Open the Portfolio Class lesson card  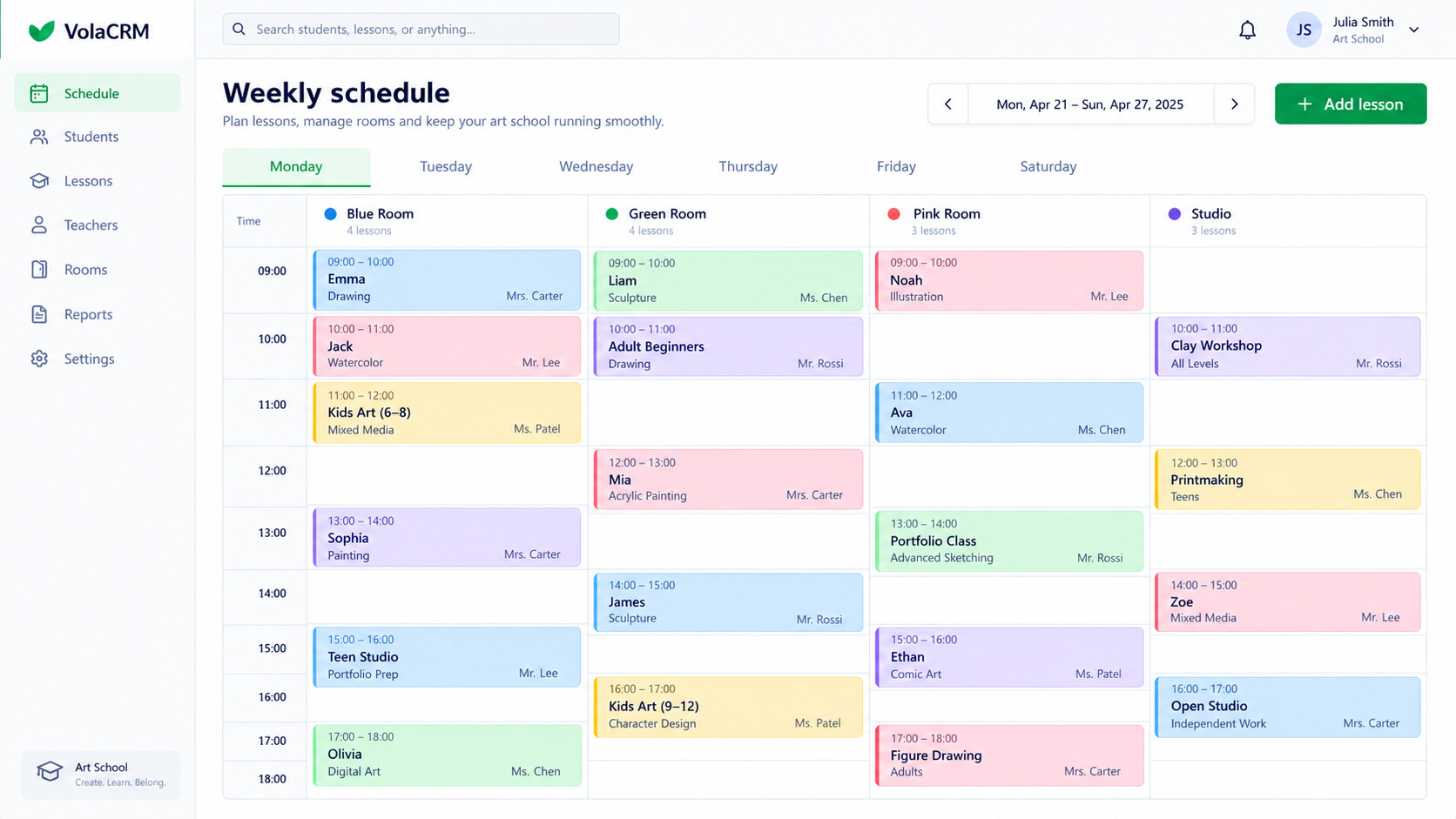point(1009,541)
